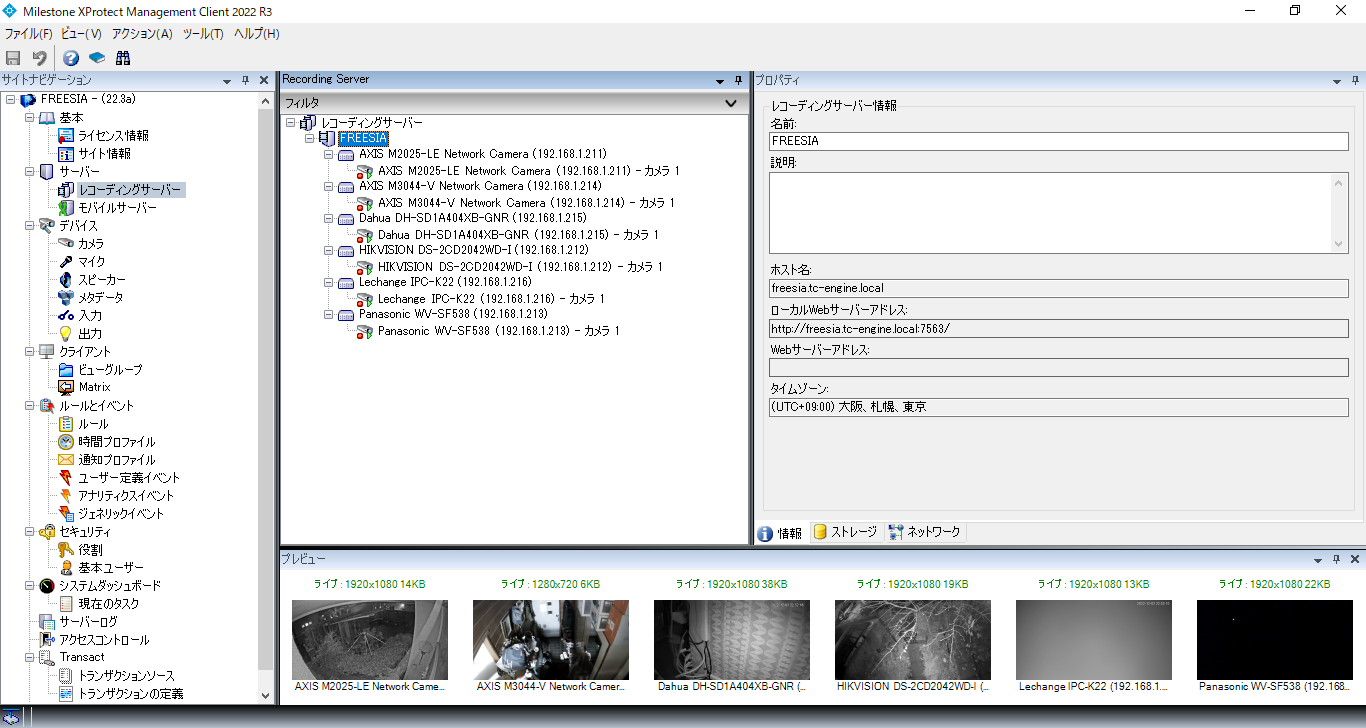
Task: Switch to the ストレージ tab
Action: 845,532
